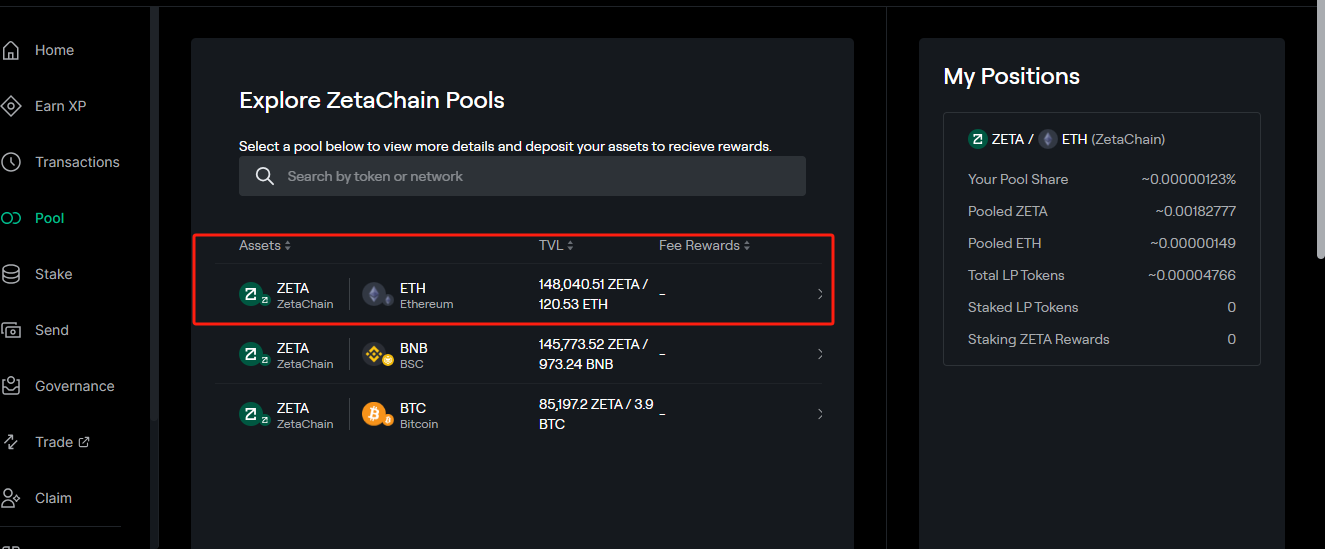Click the Send wallet icon
The width and height of the screenshot is (1325, 549).
11,330
